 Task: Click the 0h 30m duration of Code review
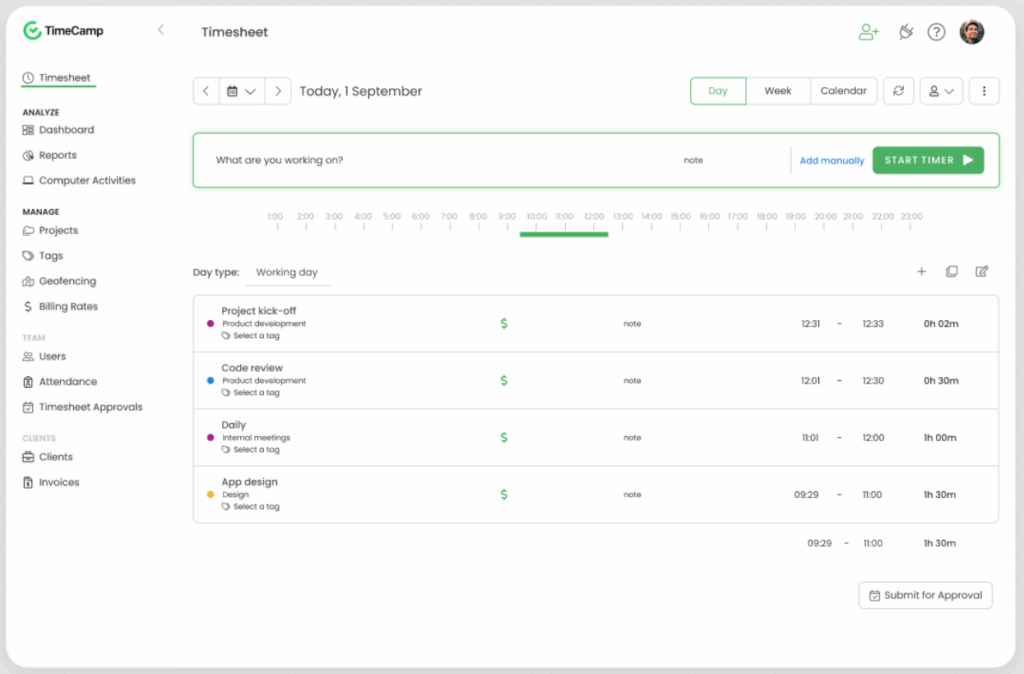[x=941, y=381]
